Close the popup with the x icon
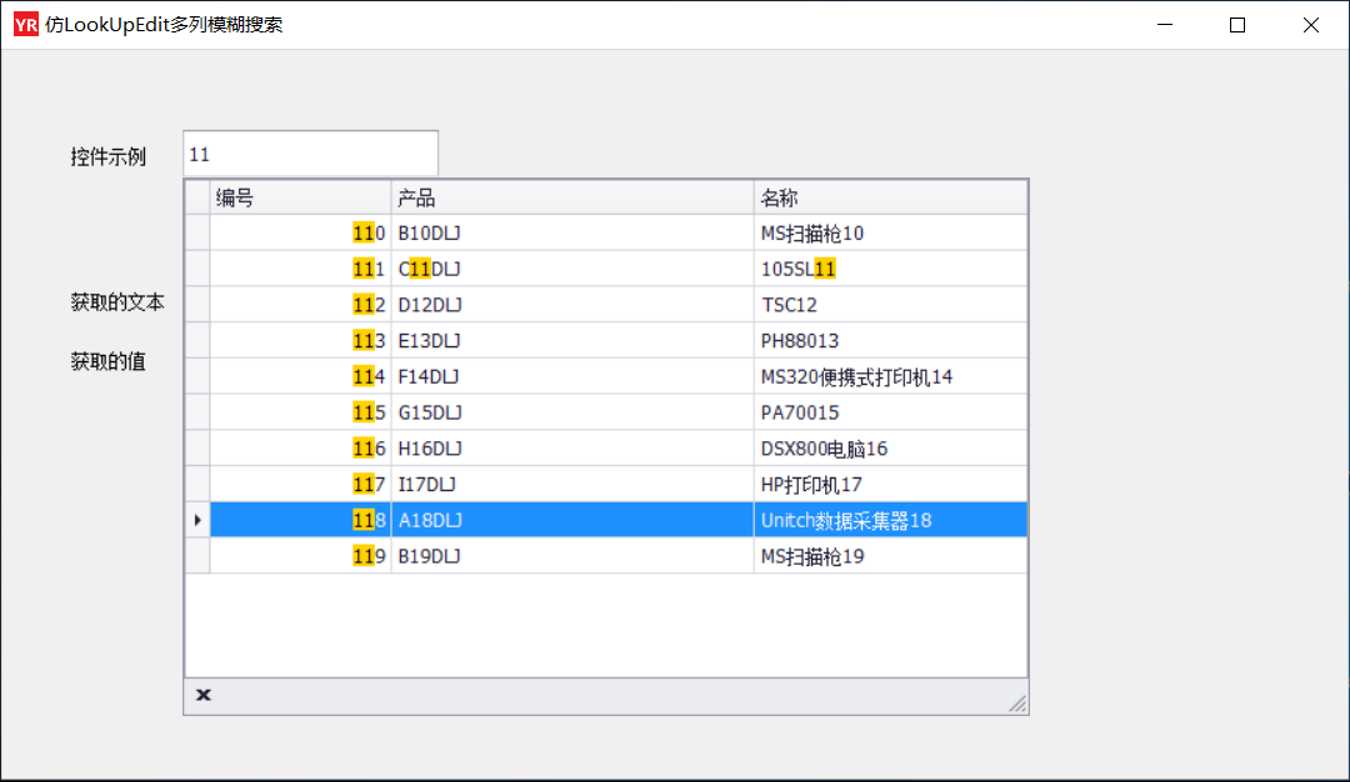 [x=203, y=695]
